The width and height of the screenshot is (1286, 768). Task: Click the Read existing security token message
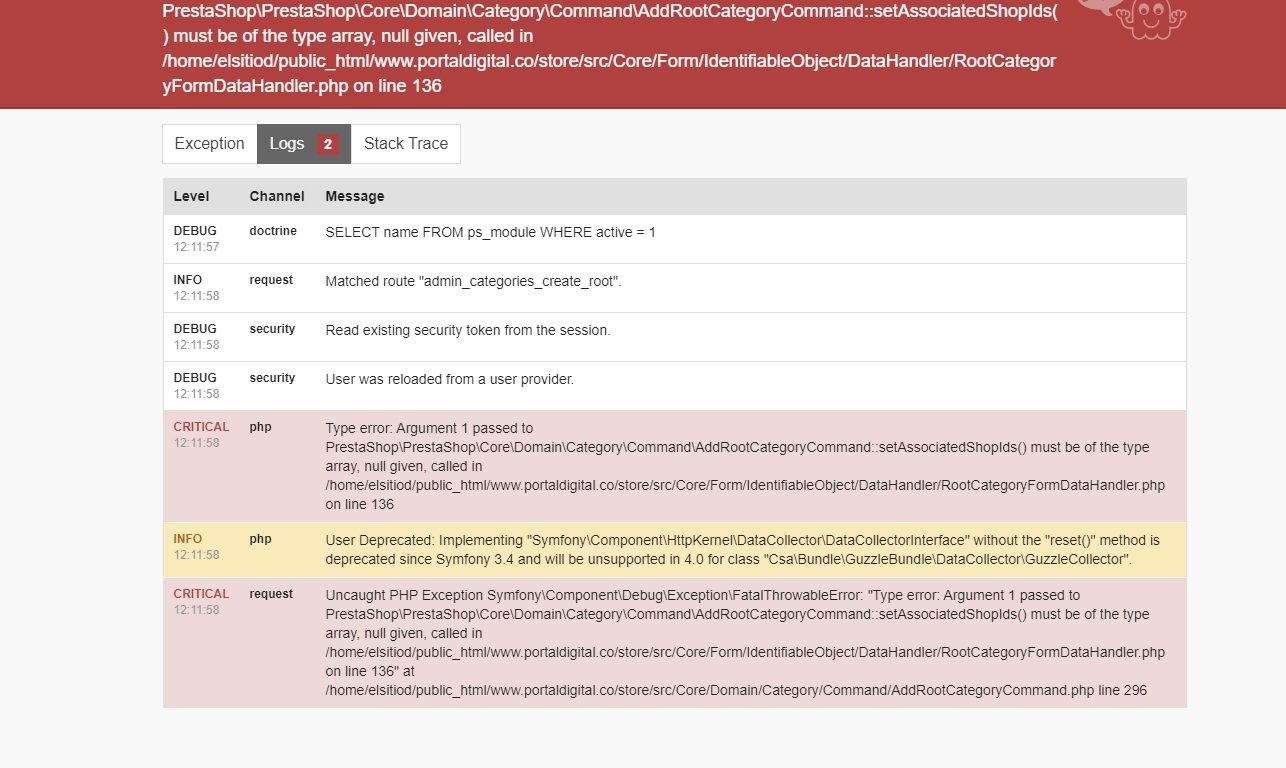point(468,330)
